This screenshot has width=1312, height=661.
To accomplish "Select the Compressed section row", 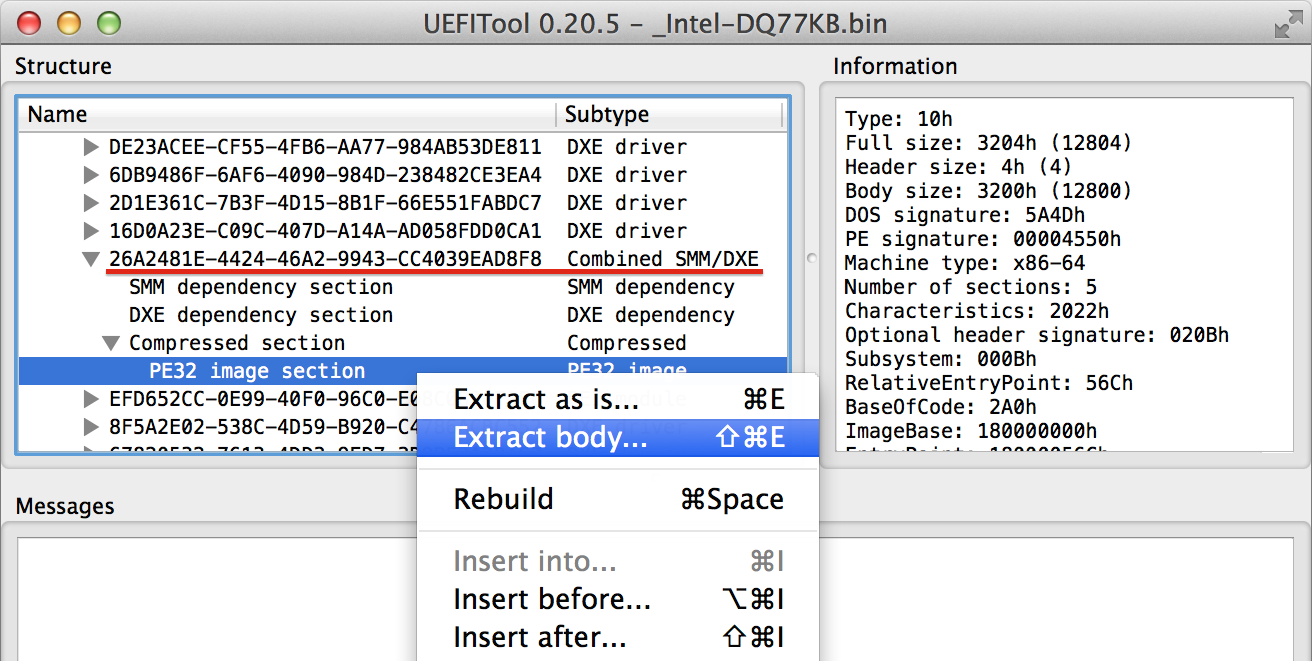I will coord(404,343).
